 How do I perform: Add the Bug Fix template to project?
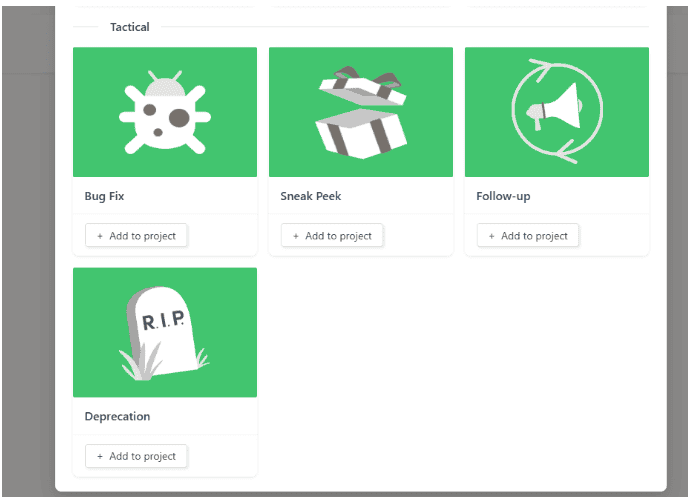coord(136,236)
